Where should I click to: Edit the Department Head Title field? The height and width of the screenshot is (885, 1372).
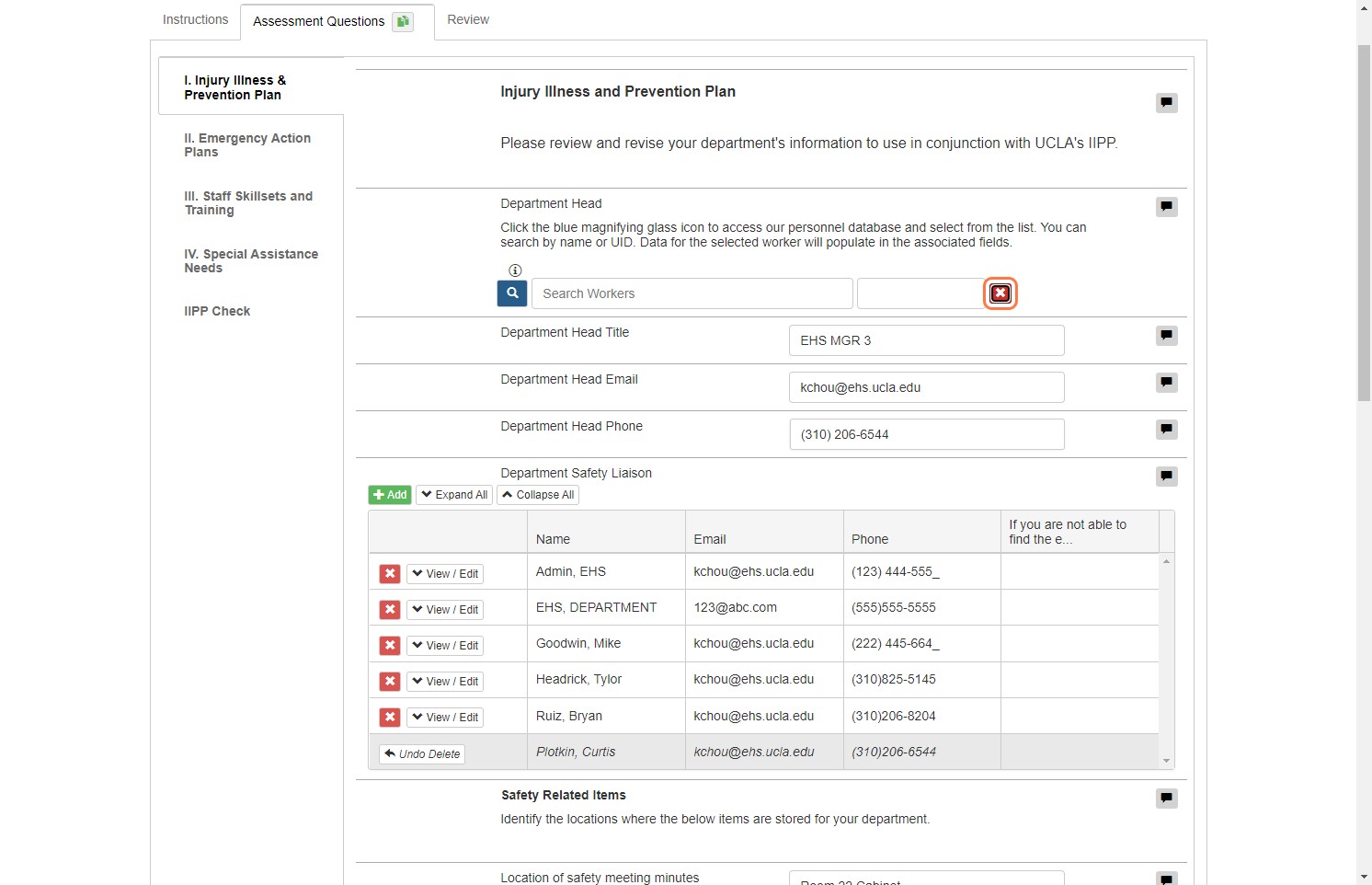pyautogui.click(x=927, y=340)
